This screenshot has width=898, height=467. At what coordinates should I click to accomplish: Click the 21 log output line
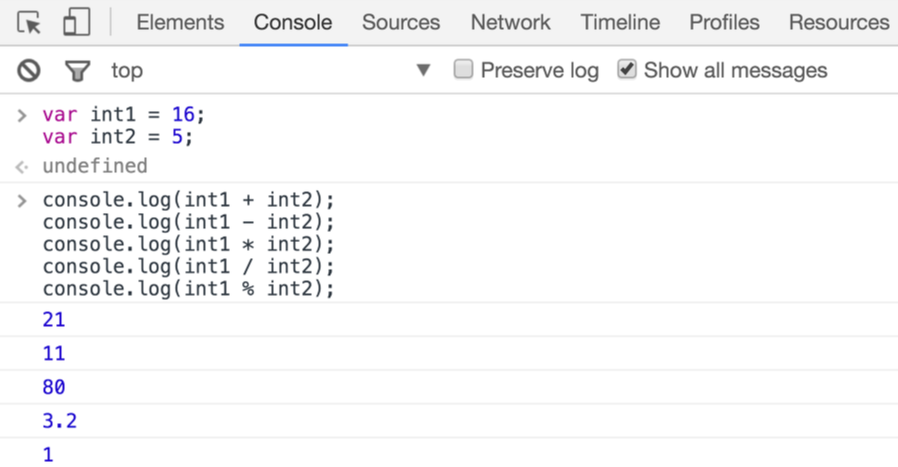click(54, 320)
